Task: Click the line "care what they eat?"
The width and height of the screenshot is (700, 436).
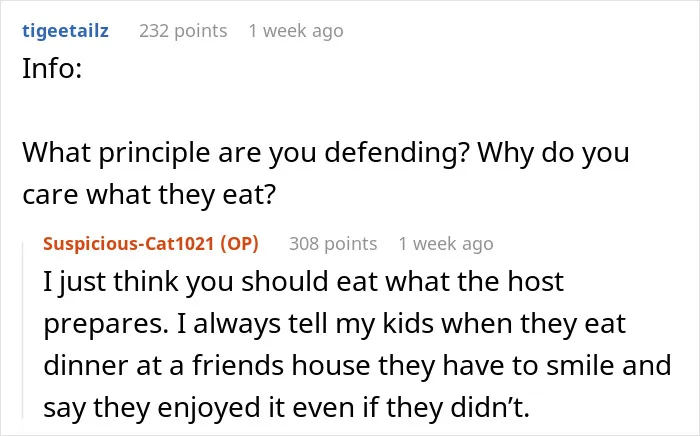Action: pyautogui.click(x=149, y=195)
